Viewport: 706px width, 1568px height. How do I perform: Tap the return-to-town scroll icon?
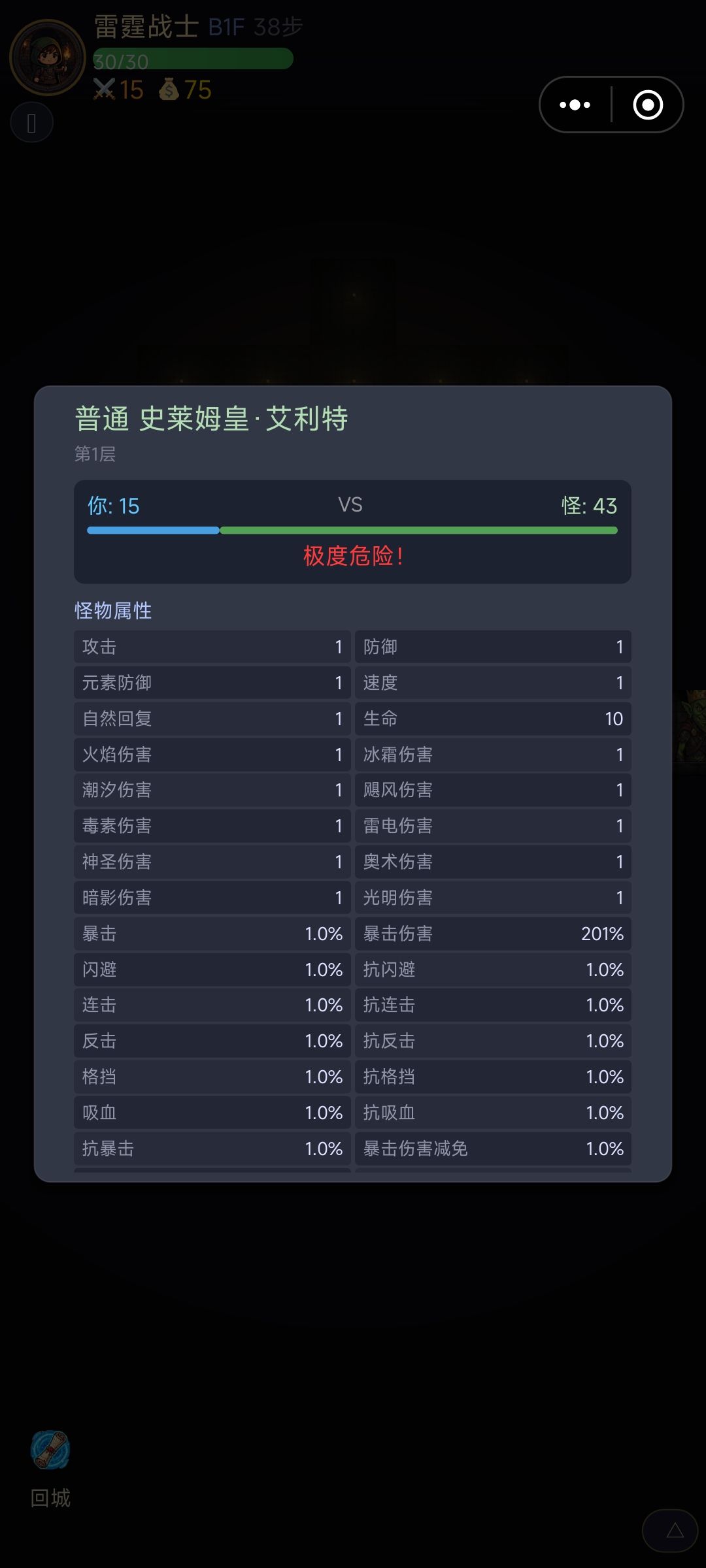click(50, 1450)
